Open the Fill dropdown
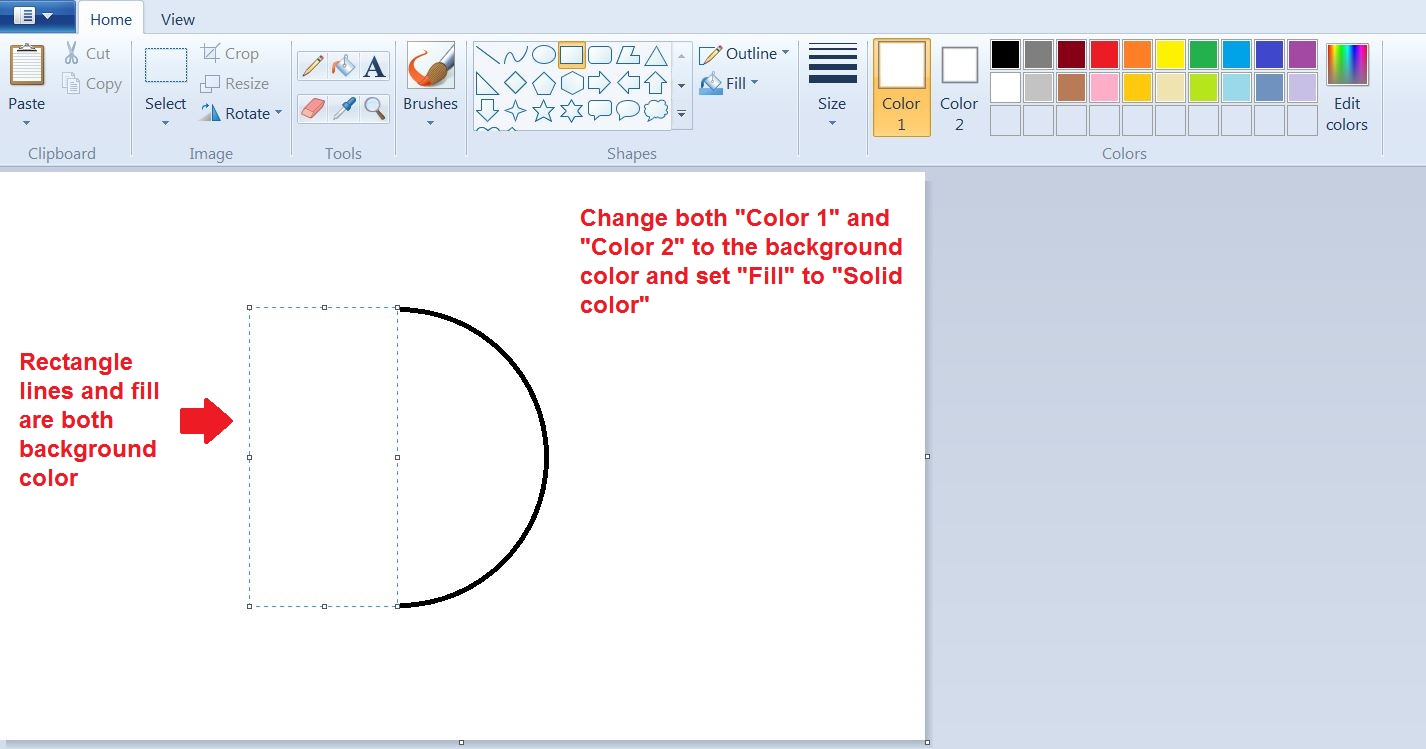The height and width of the screenshot is (749, 1426). (729, 83)
